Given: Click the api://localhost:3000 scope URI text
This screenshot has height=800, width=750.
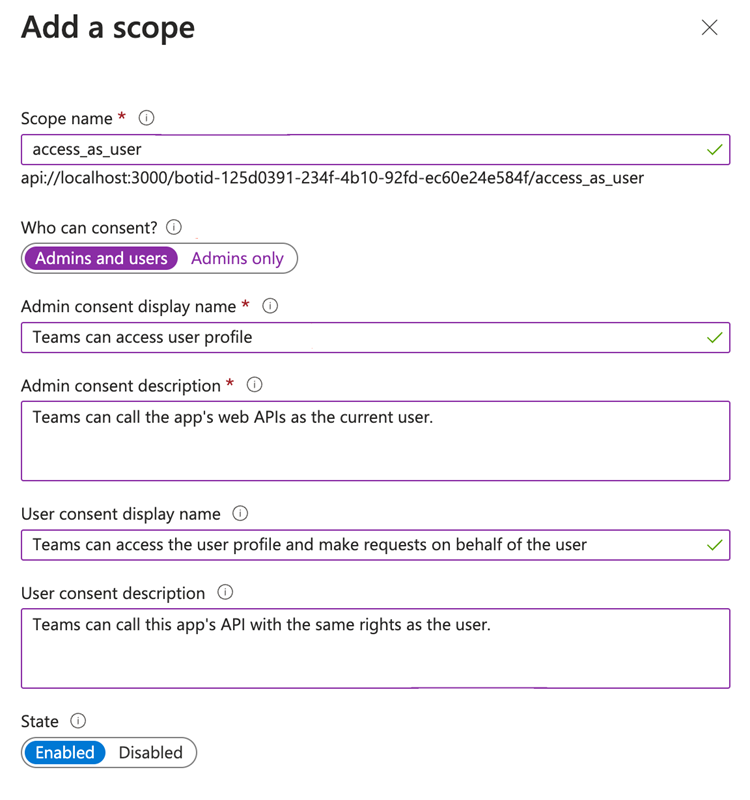Looking at the screenshot, I should [x=332, y=179].
